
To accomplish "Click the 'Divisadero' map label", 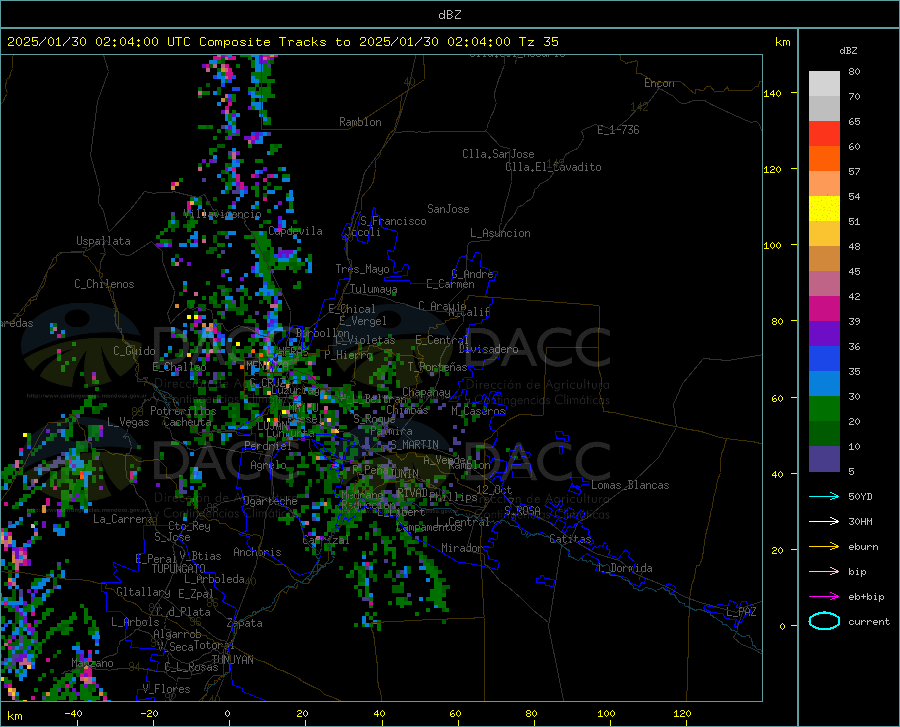I will point(488,349).
